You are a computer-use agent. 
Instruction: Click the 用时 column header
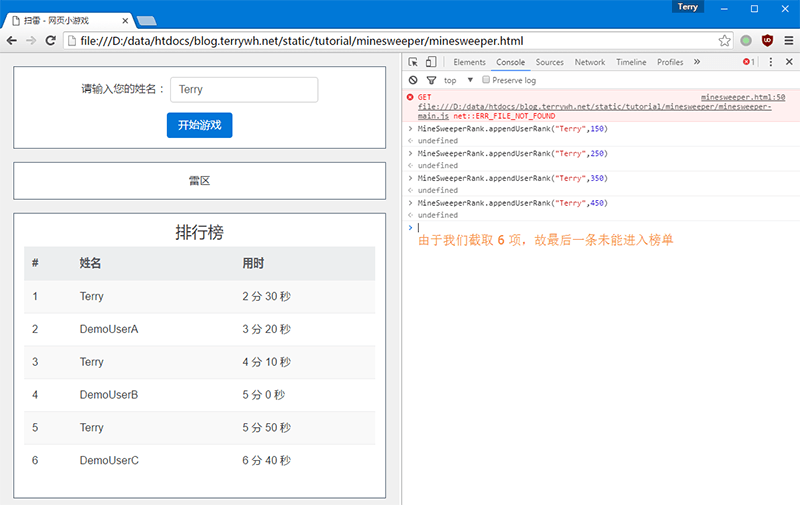[253, 263]
